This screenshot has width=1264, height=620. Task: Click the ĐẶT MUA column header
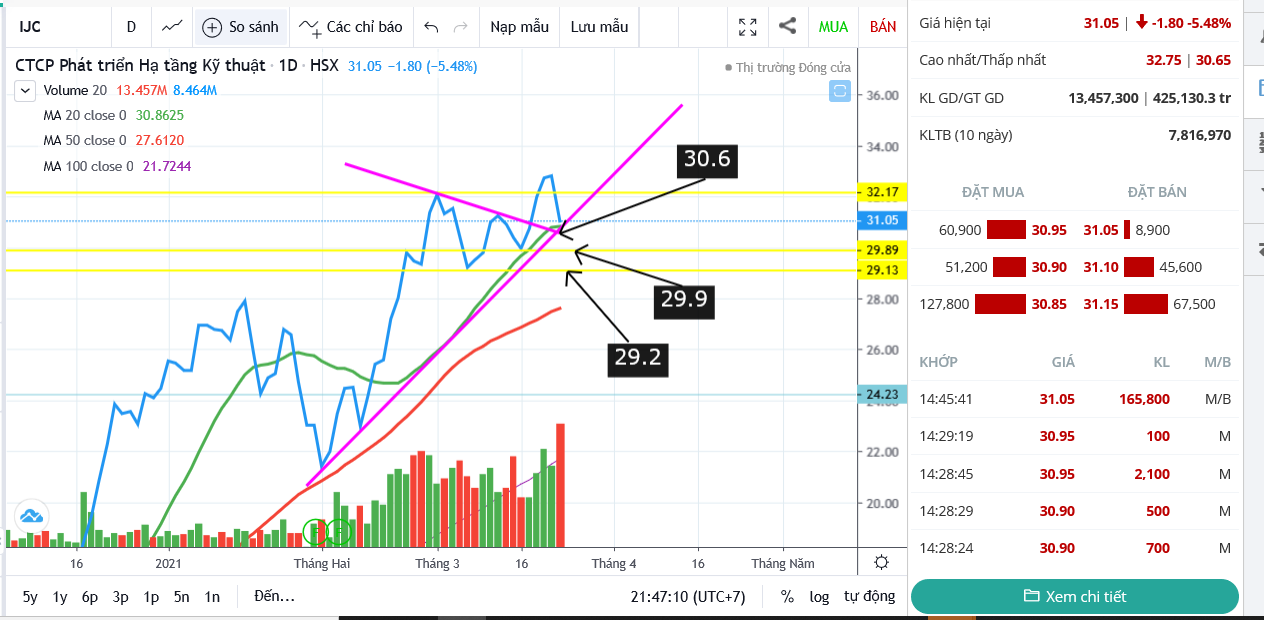click(x=992, y=192)
